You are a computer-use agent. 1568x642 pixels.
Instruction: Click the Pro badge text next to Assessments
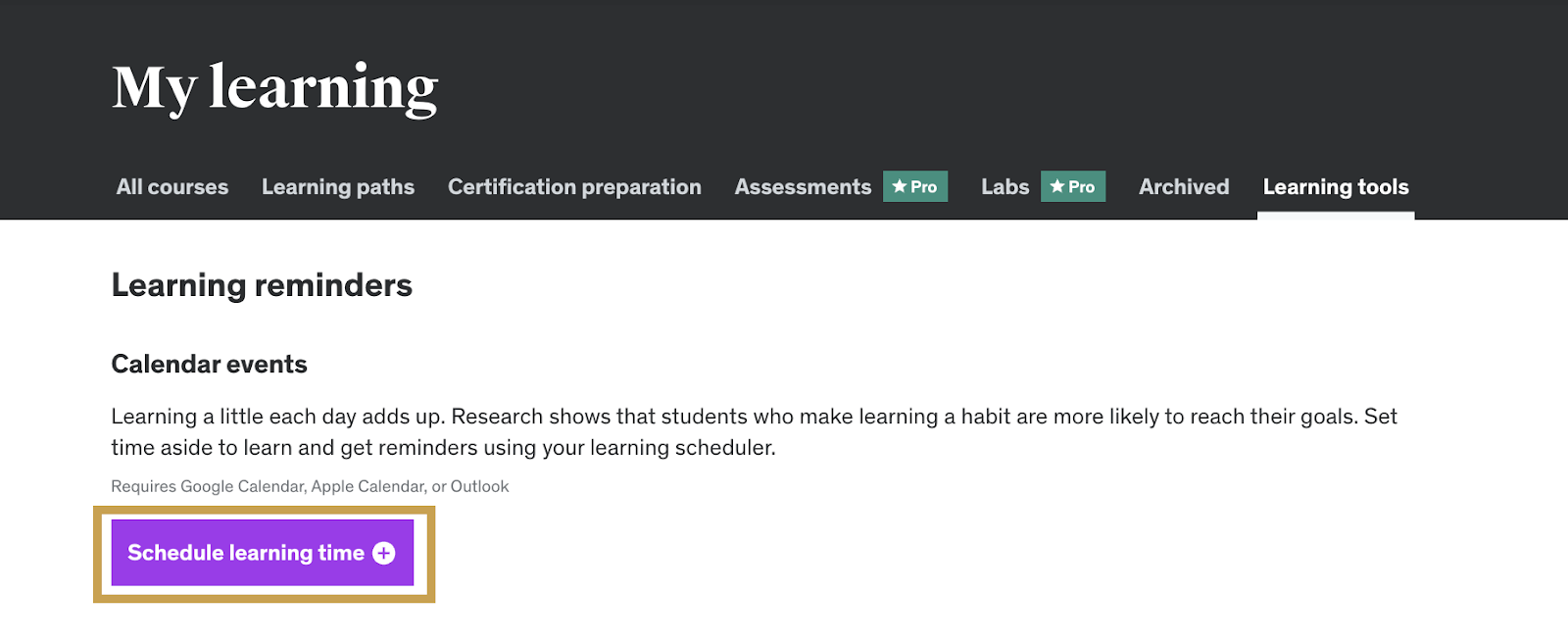[924, 187]
